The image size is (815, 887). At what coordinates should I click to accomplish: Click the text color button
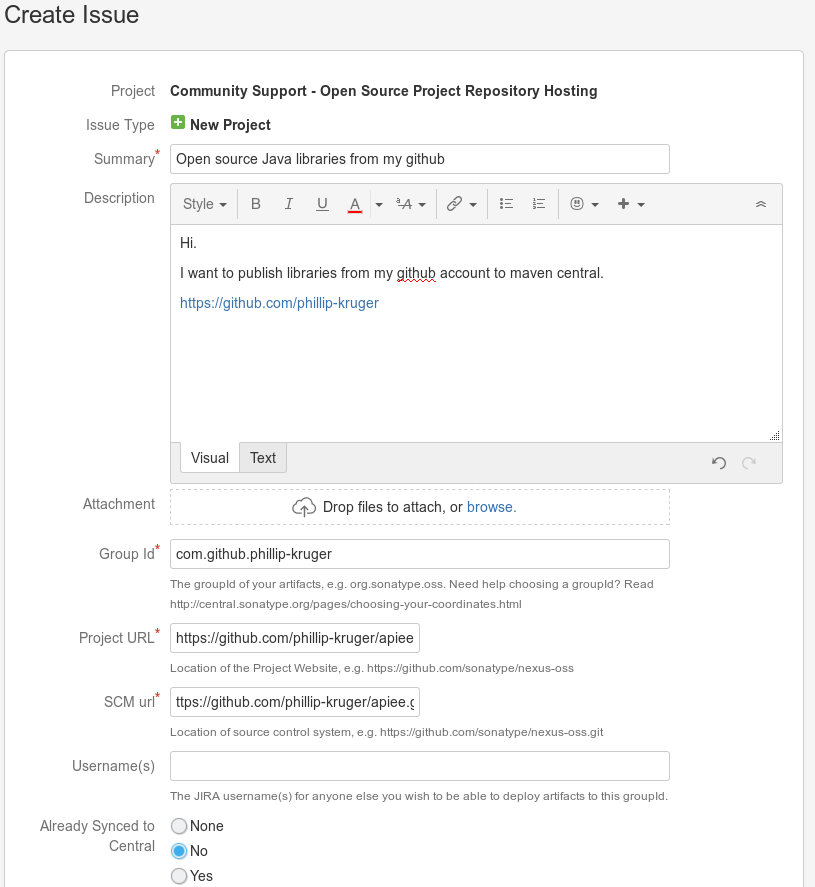coord(354,204)
